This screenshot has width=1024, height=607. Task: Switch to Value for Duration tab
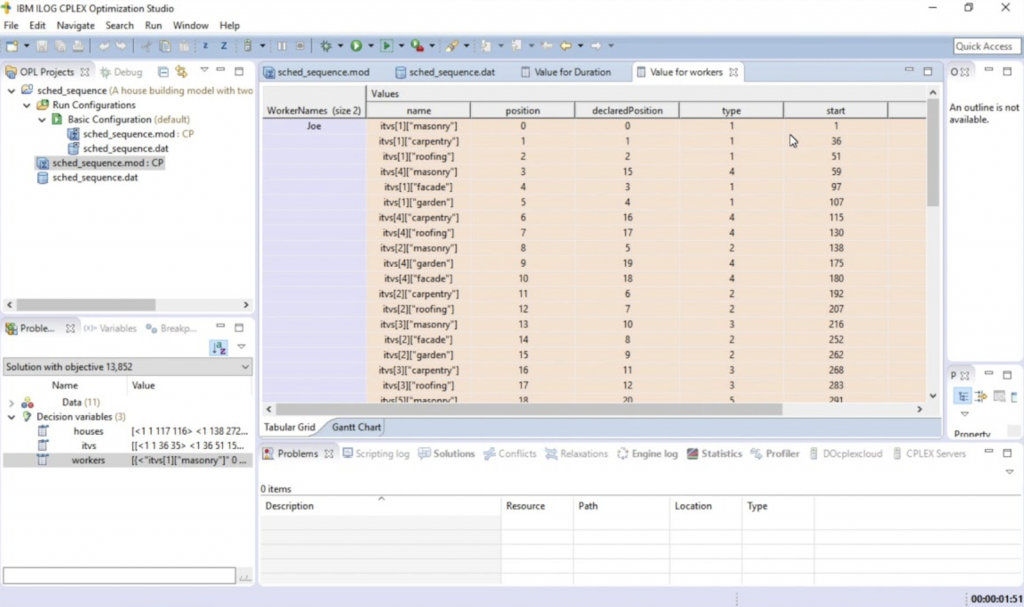pos(566,72)
